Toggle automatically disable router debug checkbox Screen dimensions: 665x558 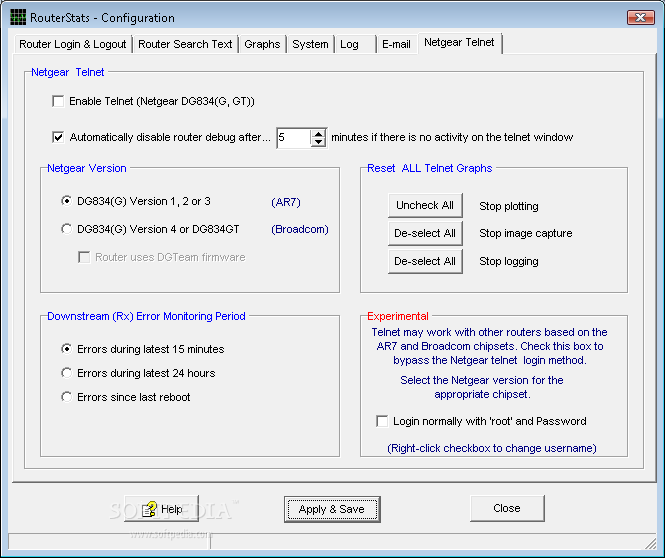58,137
